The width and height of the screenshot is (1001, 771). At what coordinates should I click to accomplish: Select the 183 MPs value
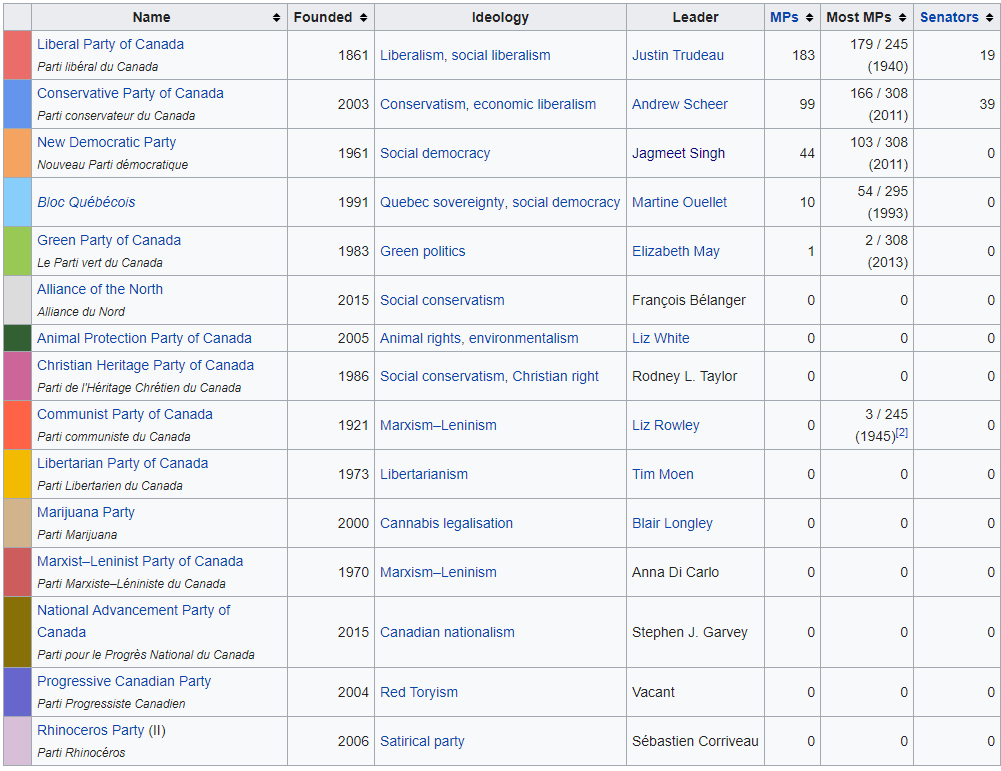[x=804, y=56]
